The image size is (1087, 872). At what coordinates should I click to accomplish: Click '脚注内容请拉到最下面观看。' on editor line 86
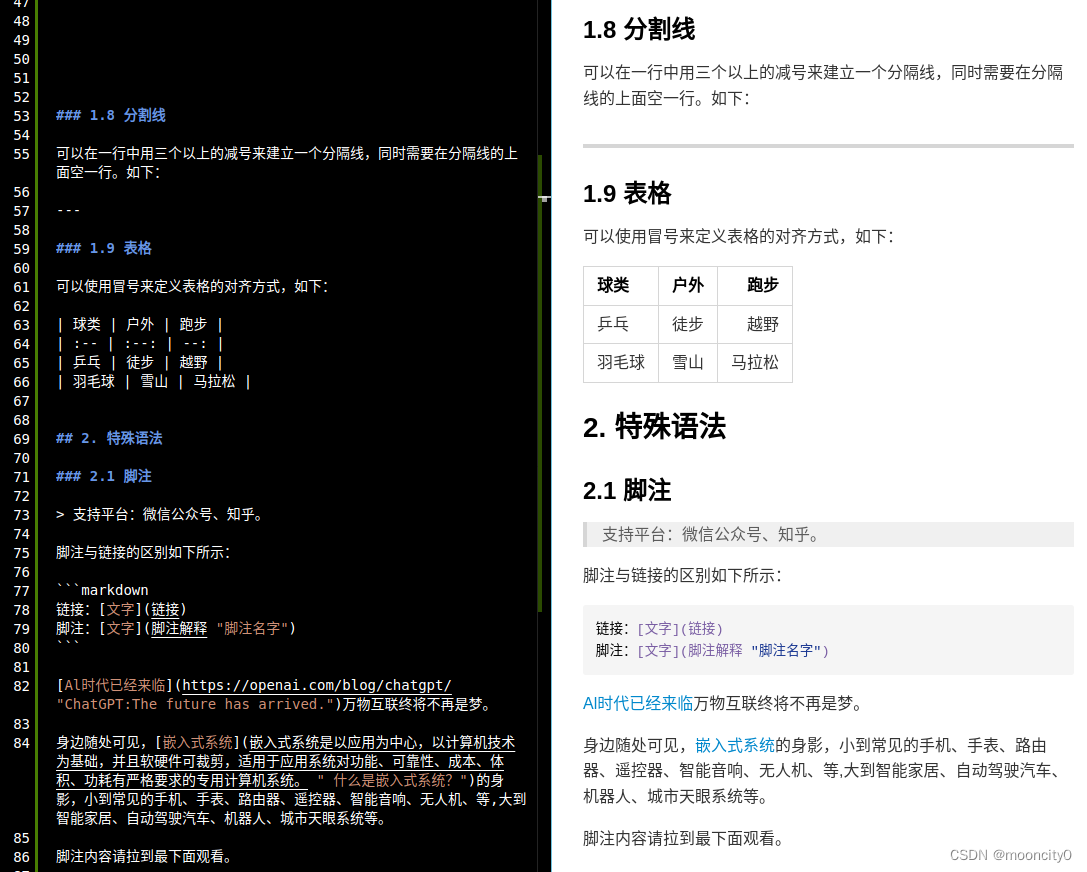point(144,856)
